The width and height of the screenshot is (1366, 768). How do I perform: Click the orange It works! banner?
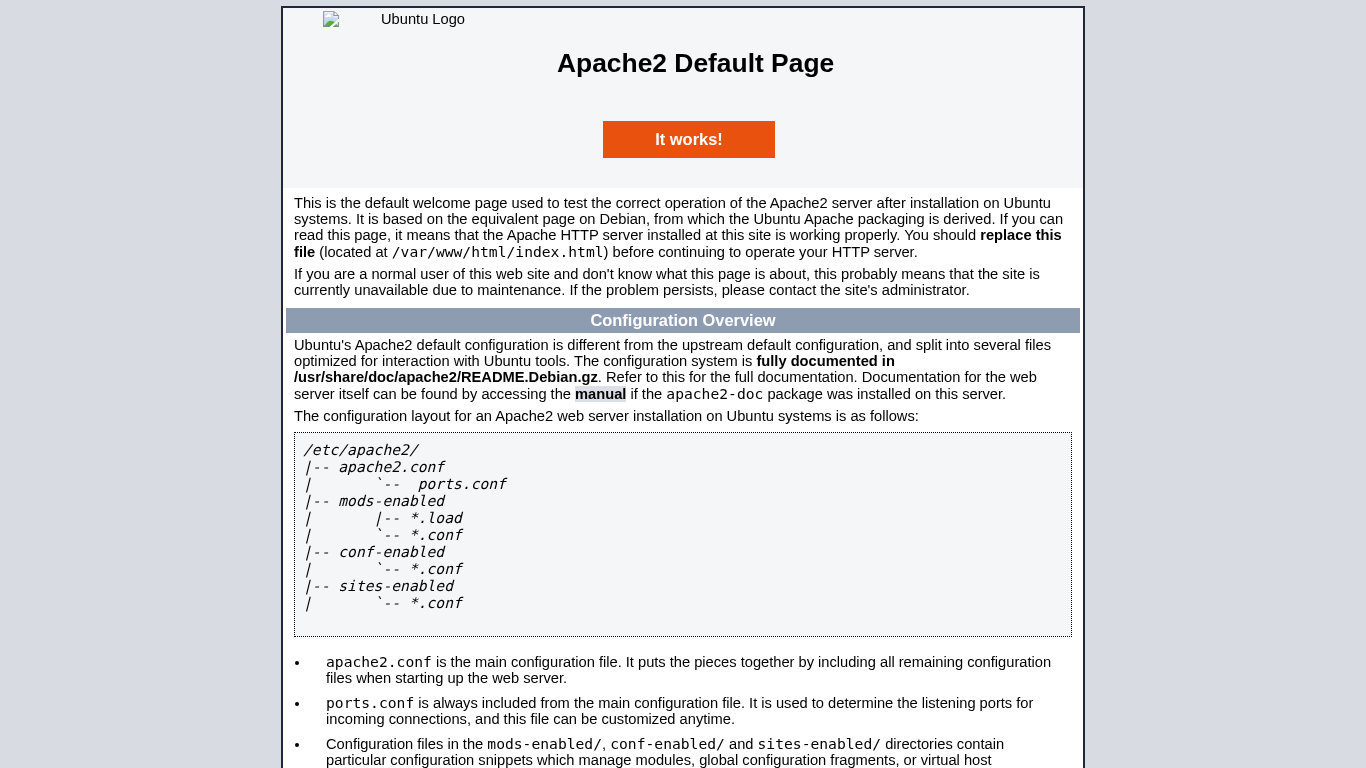[689, 139]
